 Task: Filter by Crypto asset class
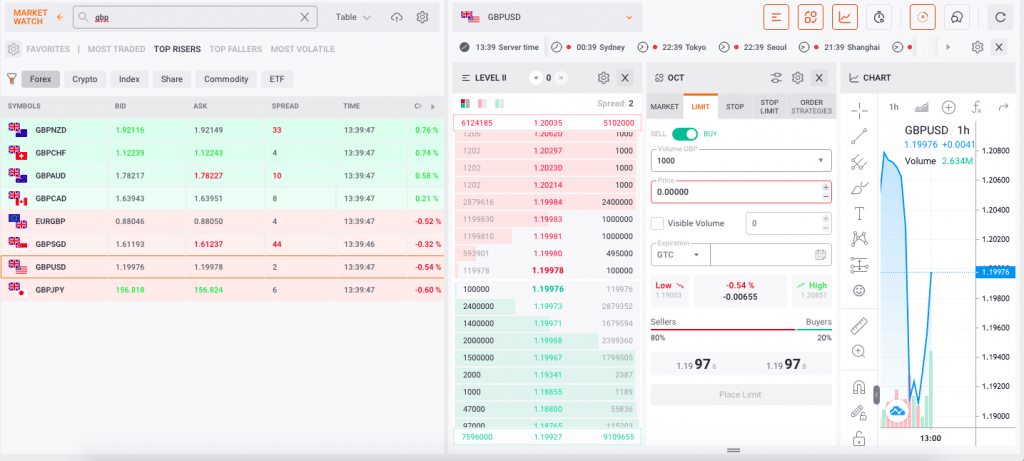click(x=85, y=79)
